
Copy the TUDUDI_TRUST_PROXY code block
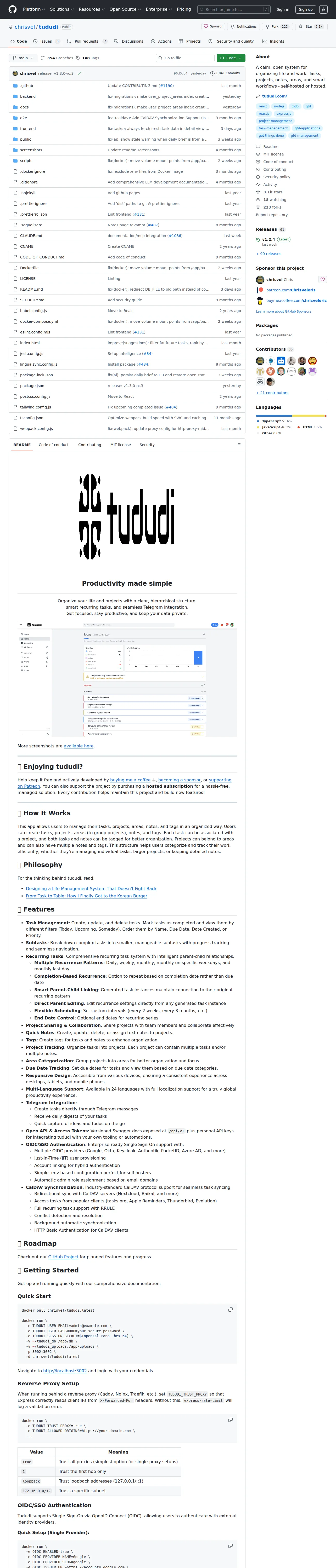(231, 1420)
